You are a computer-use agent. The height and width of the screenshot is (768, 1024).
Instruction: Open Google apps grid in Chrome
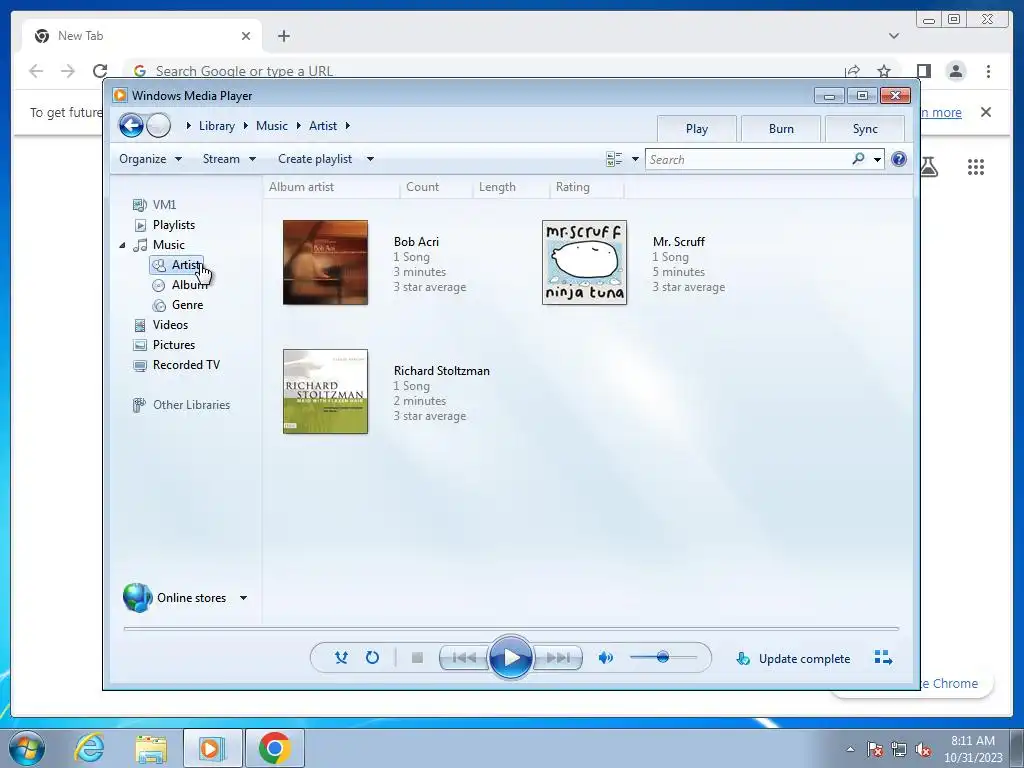(976, 167)
